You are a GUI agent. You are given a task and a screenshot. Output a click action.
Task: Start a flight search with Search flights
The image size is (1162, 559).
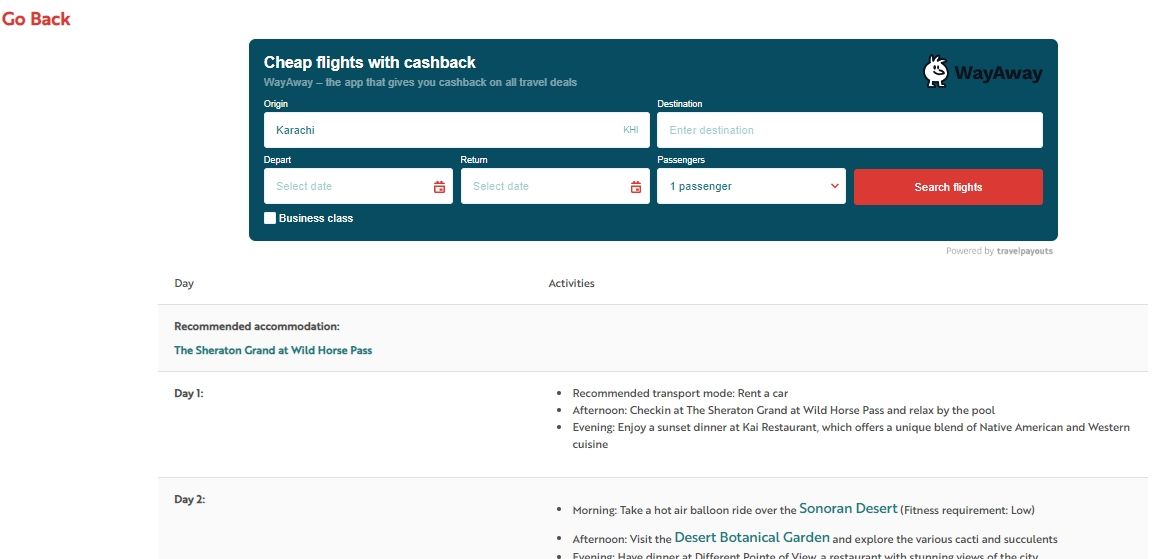coord(948,187)
